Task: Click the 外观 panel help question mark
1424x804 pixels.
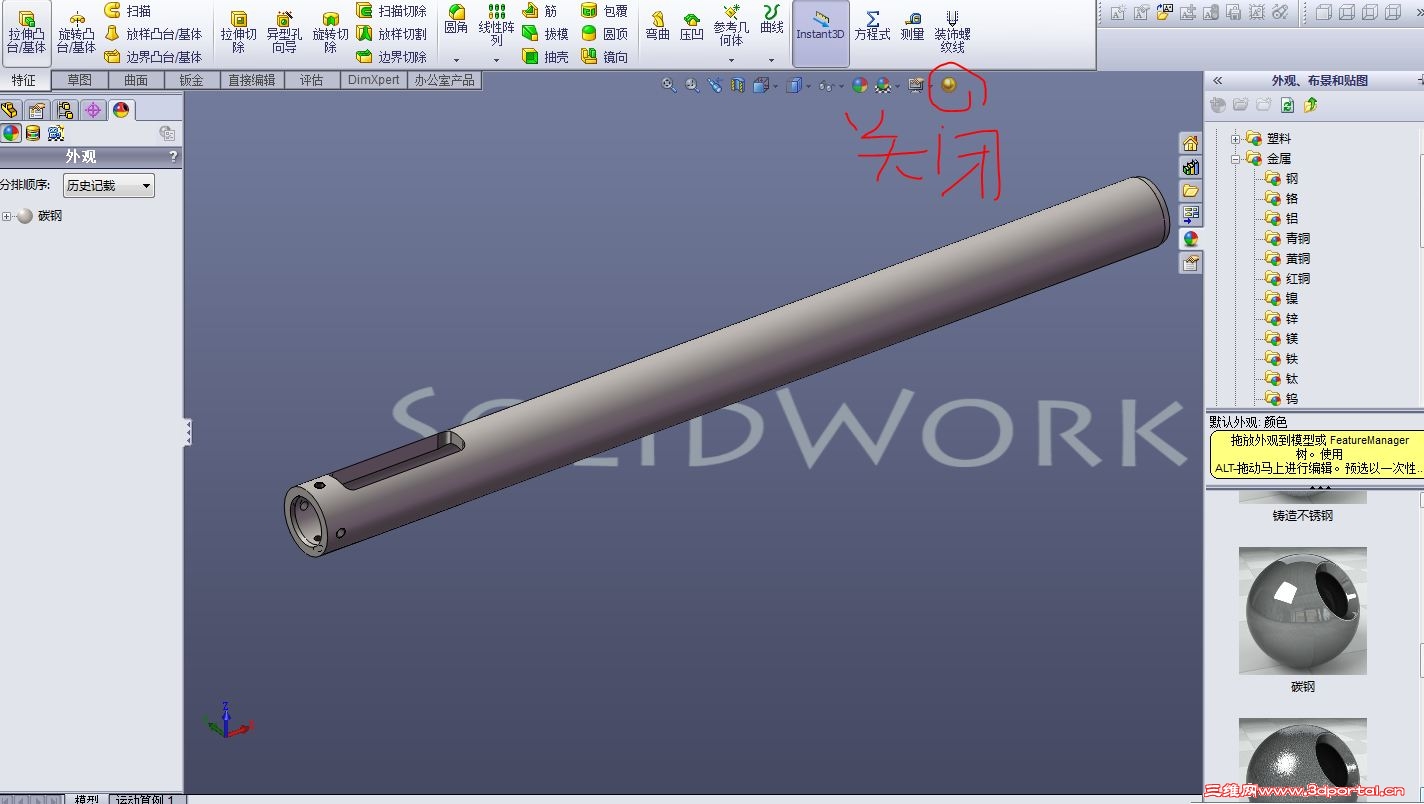Action: (x=173, y=157)
